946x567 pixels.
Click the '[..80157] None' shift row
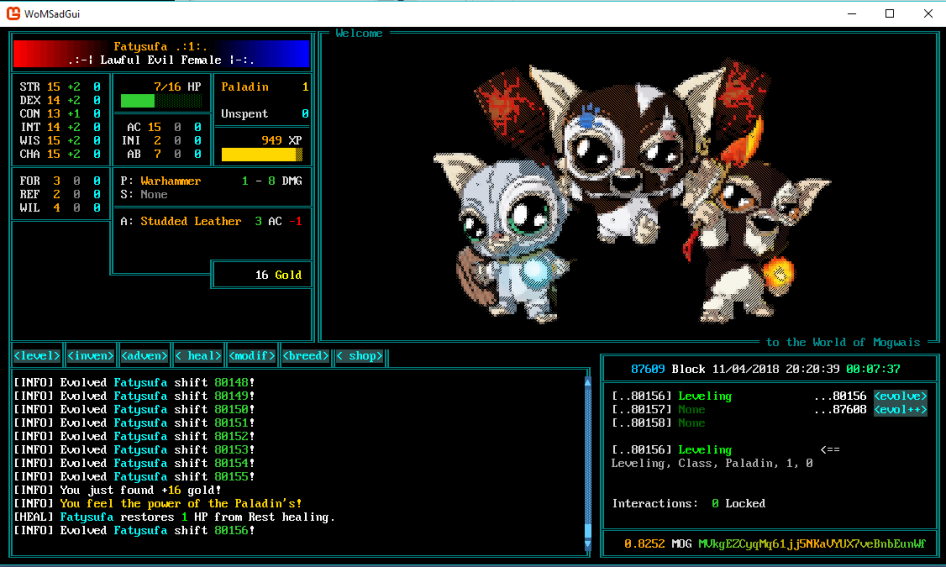658,410
